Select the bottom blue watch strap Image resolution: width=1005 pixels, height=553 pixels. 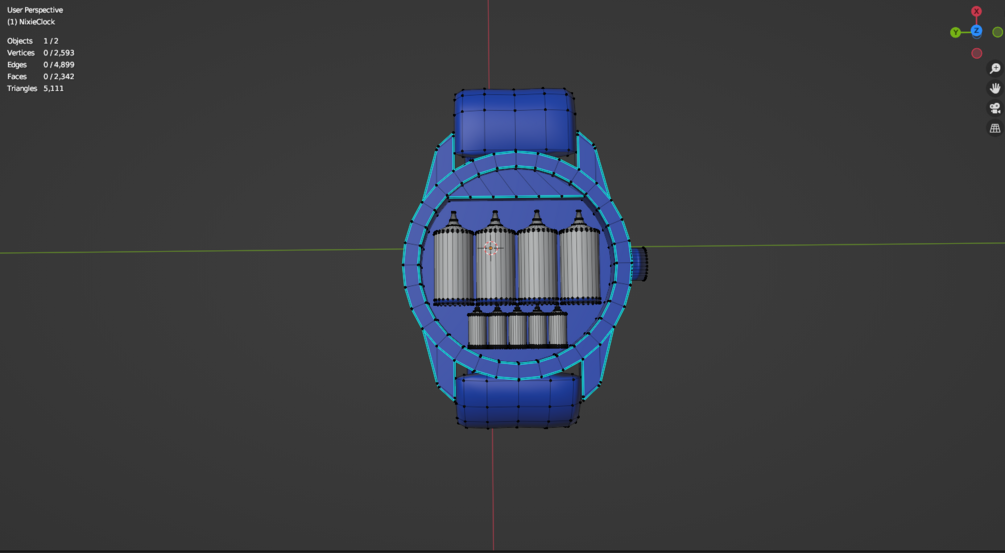(517, 401)
